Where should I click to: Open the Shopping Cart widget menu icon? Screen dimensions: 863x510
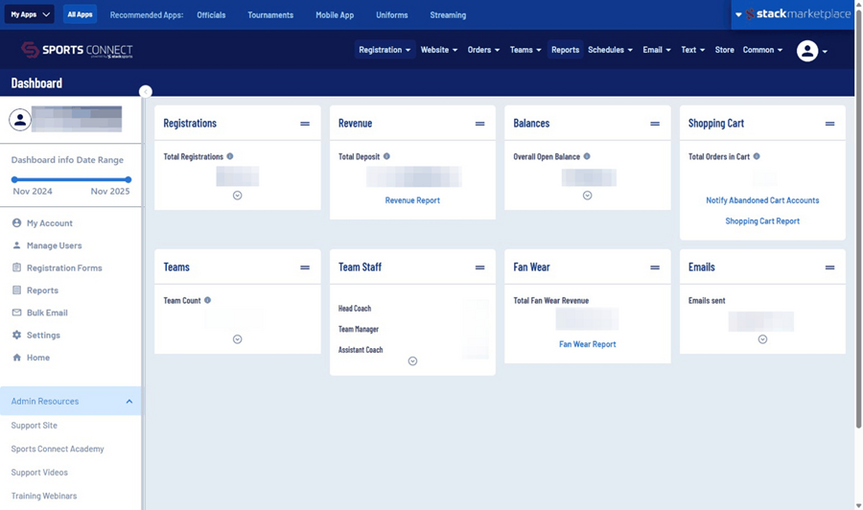(829, 124)
